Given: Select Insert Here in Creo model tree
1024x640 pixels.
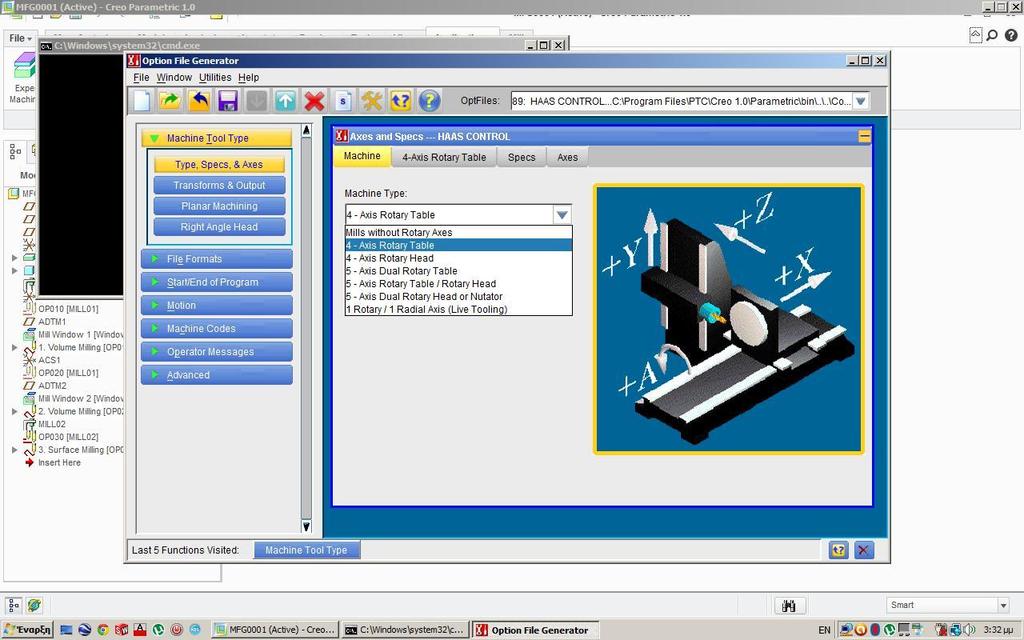Looking at the screenshot, I should [x=59, y=462].
